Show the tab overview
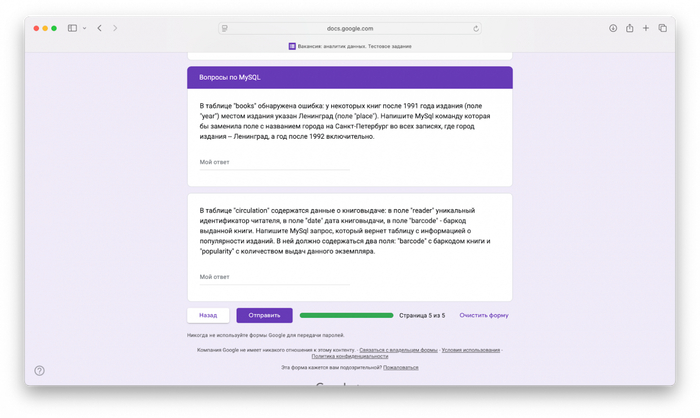Viewport: 700px width, 418px height. pos(662,28)
